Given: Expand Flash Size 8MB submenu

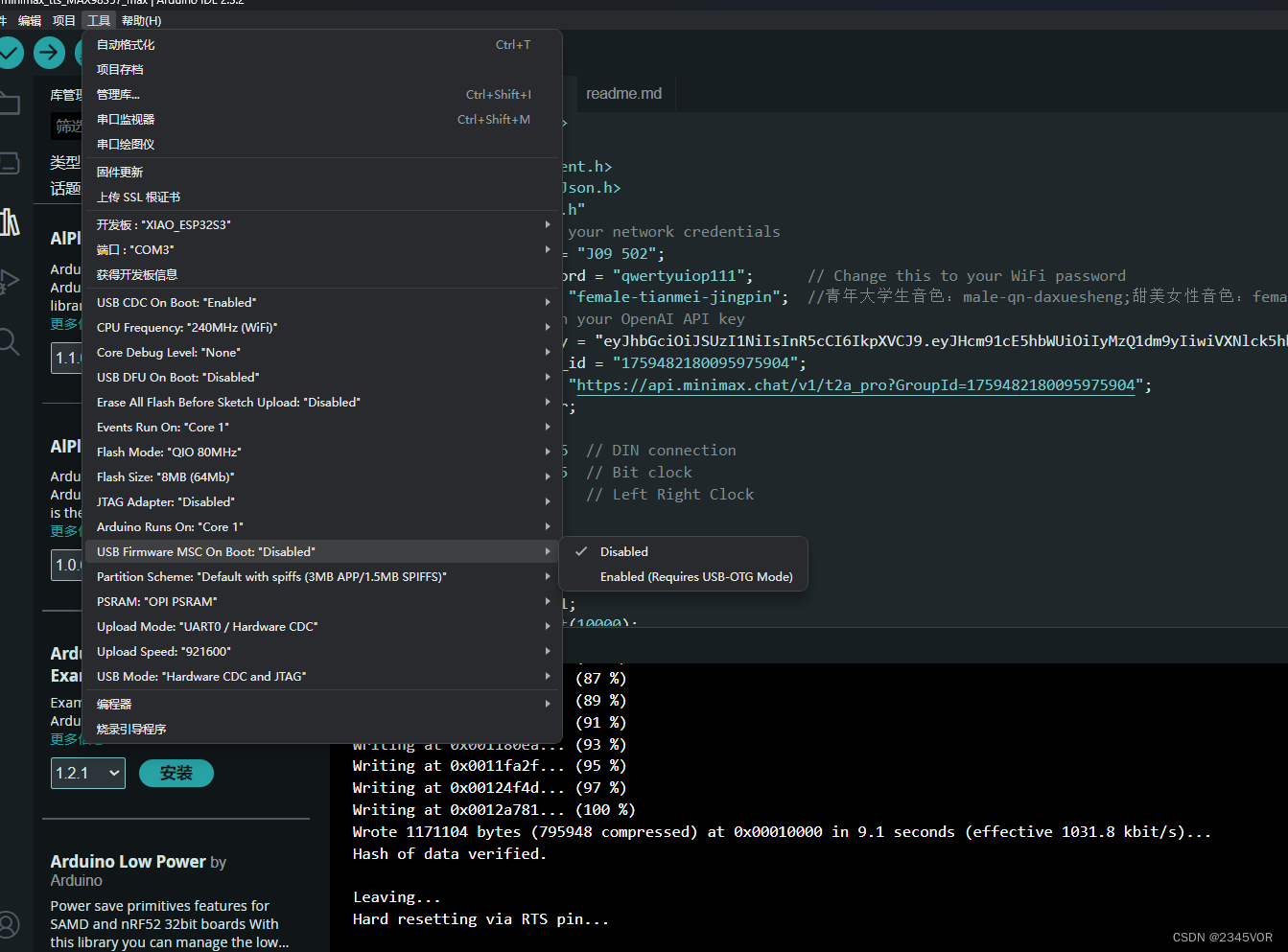Looking at the screenshot, I should [322, 476].
